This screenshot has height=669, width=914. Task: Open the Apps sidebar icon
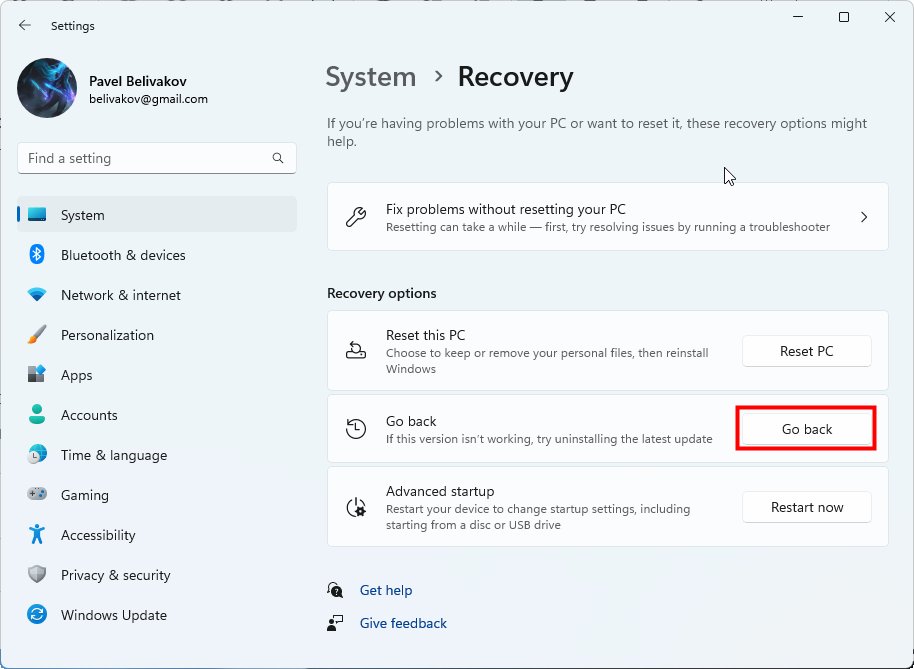point(37,375)
